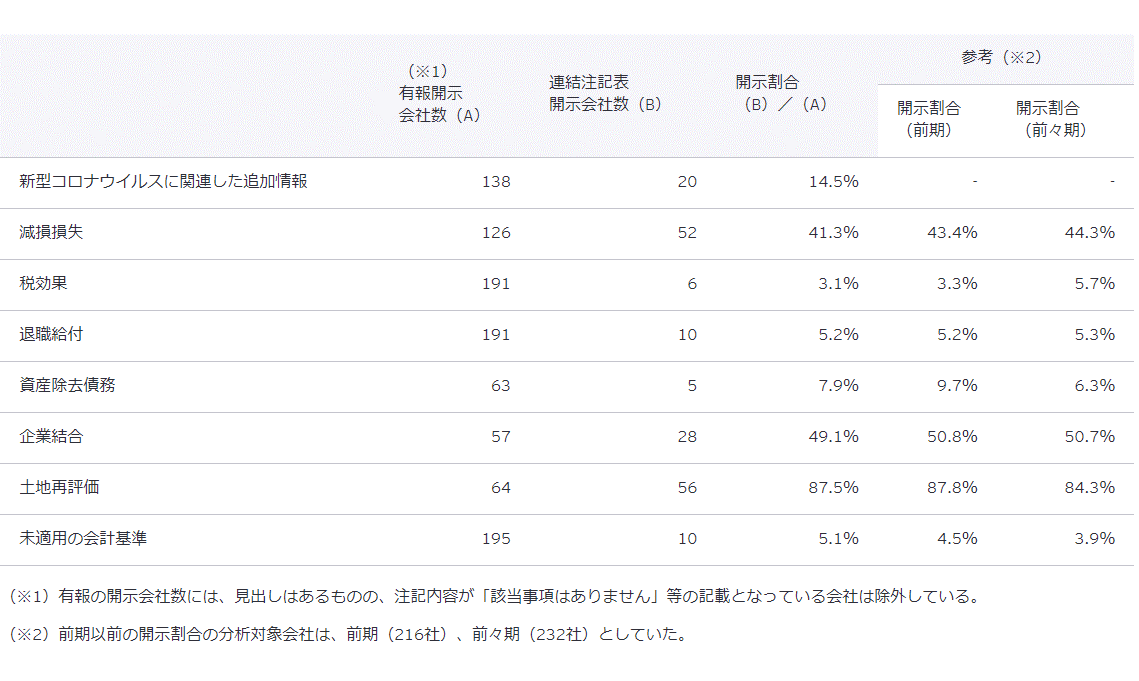The width and height of the screenshot is (1139, 681).
Task: Click the 87.5% cell for 土地再評価
Action: (833, 487)
